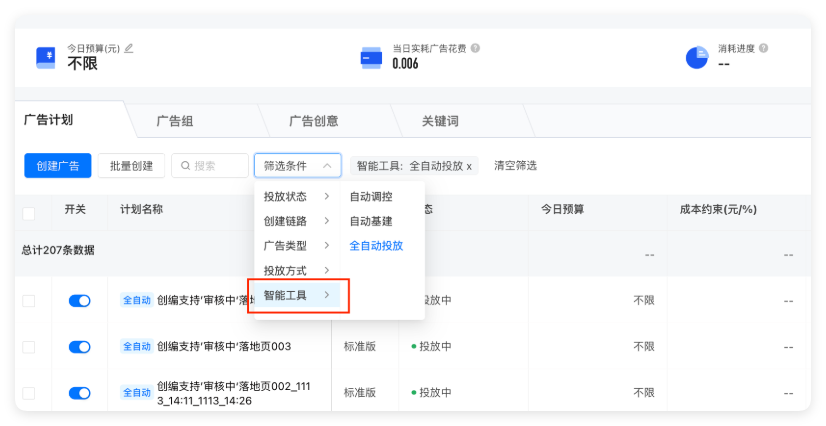Click the 清空筛选 link
Screen dimensions: 826x426
[x=515, y=166]
